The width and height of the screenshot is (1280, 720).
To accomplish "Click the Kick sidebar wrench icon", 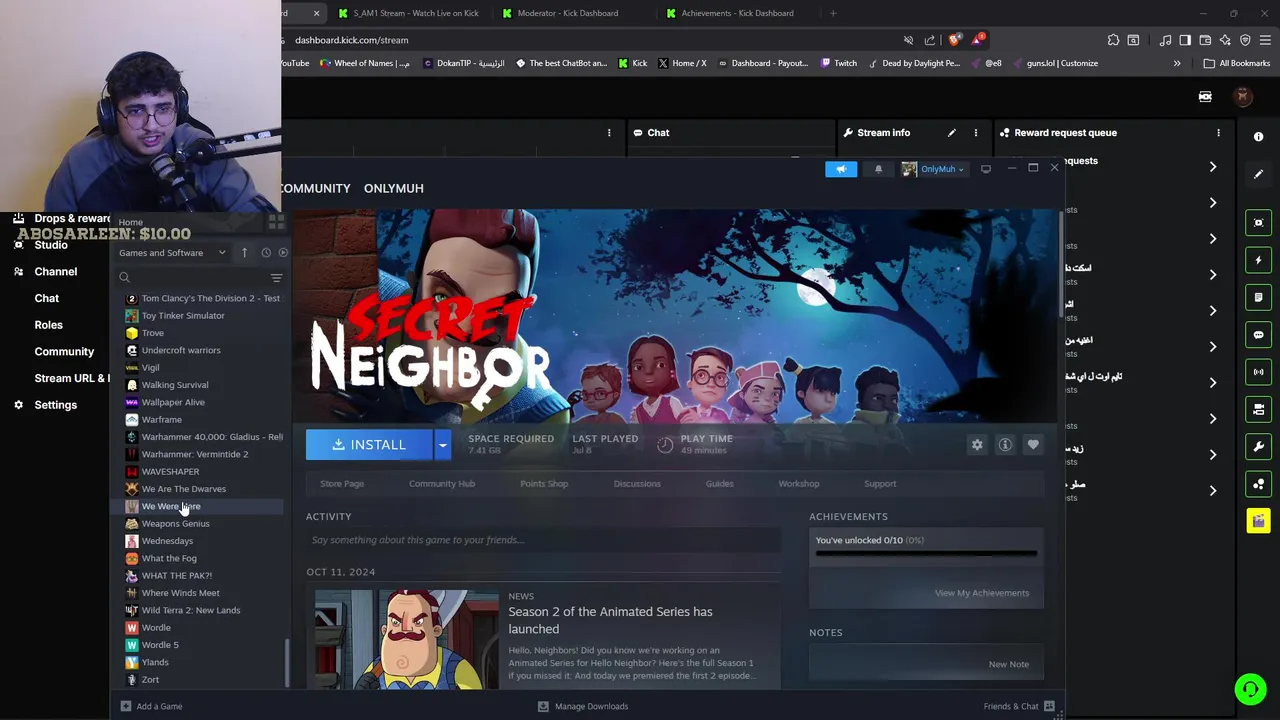I will (1258, 447).
